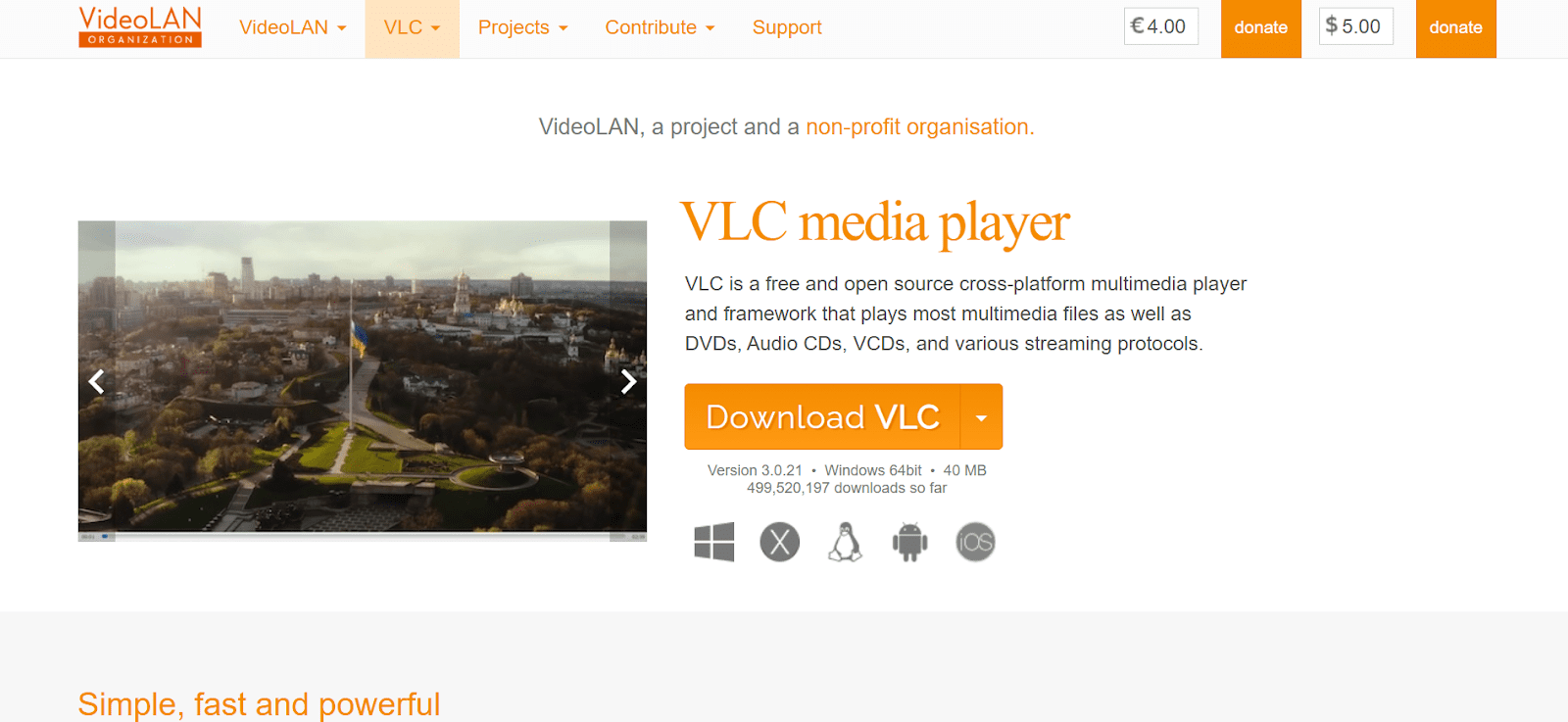Click donate button next to dollar amount
The height and width of the screenshot is (722, 1568).
[1455, 27]
